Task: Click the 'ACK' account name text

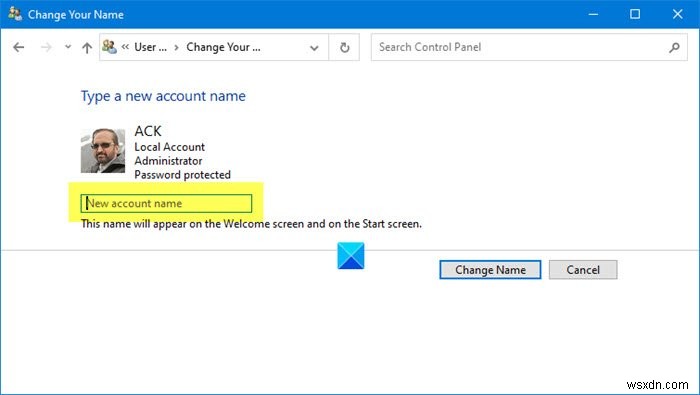Action: pyautogui.click(x=148, y=131)
